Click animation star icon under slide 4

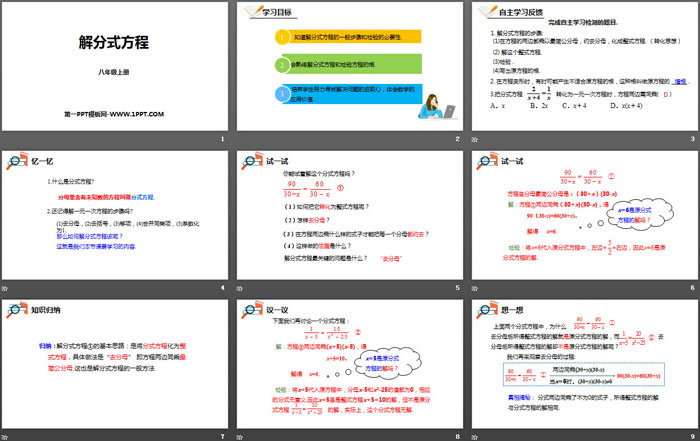(4, 288)
